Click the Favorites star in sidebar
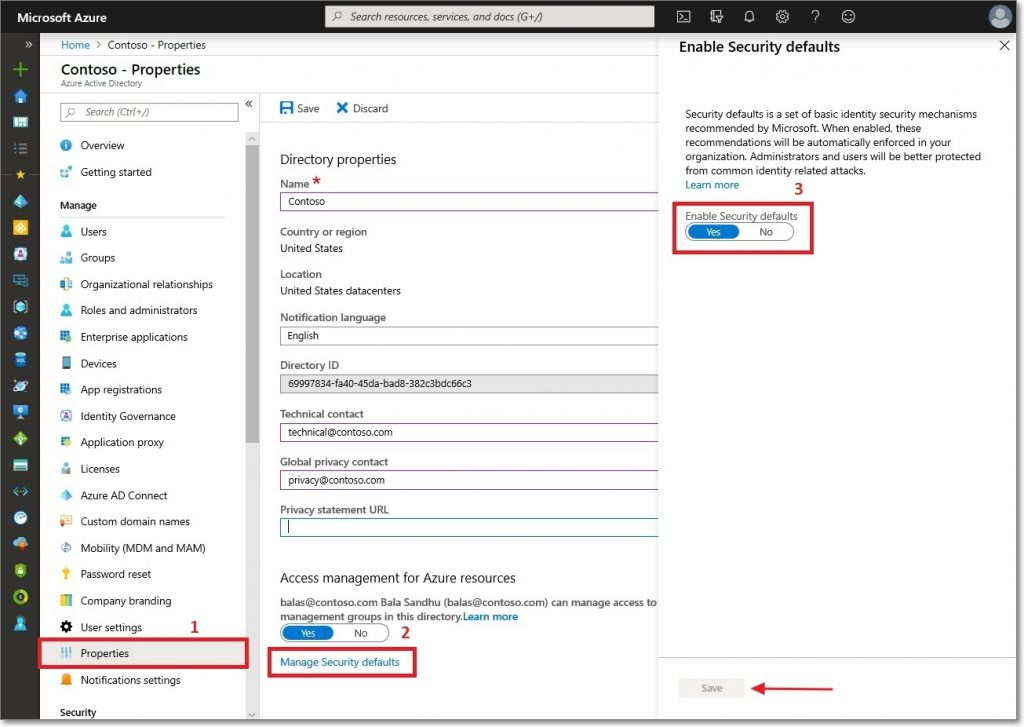The width and height of the screenshot is (1024, 727). [20, 174]
